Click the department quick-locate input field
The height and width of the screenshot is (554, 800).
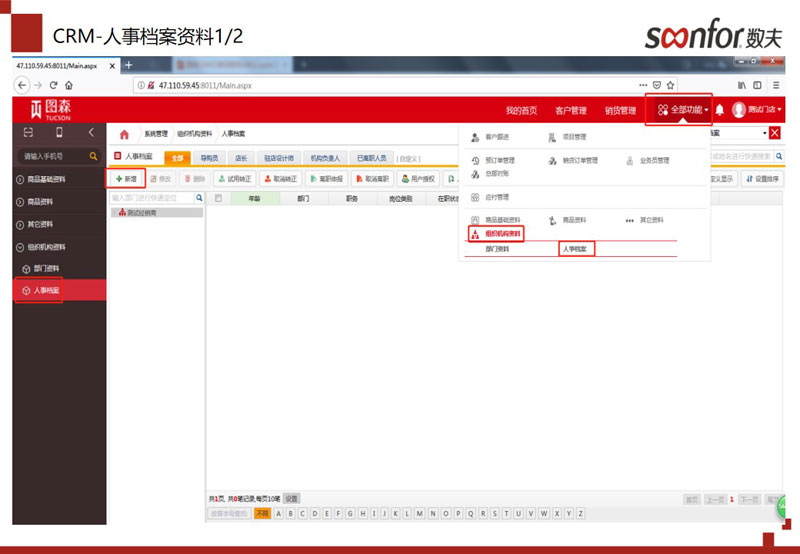[150, 198]
